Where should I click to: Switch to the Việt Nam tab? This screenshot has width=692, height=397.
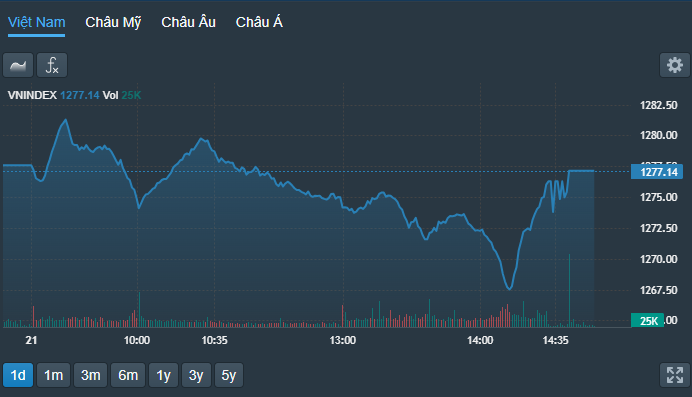pos(37,22)
